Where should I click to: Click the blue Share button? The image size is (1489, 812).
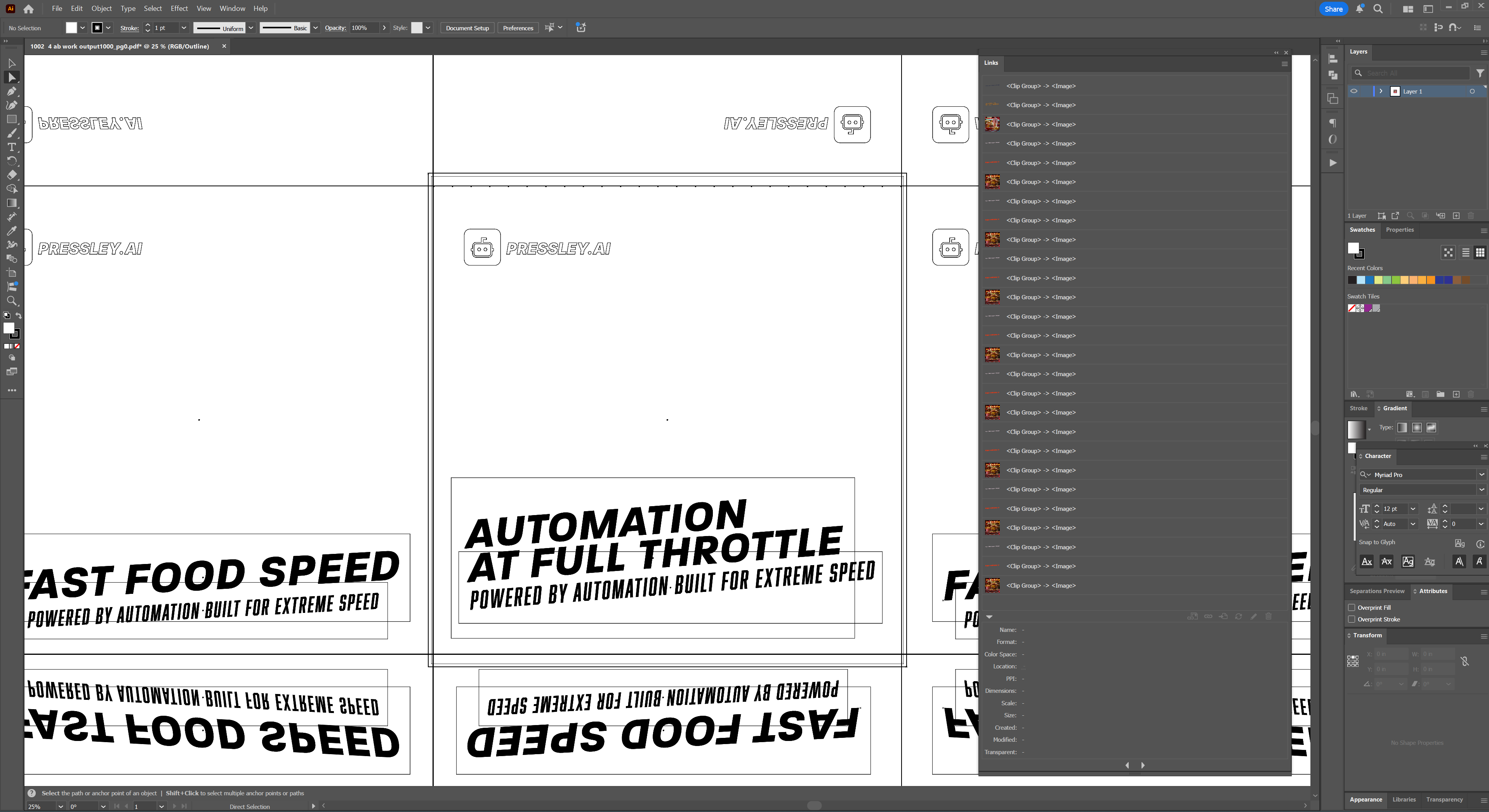[x=1334, y=9]
